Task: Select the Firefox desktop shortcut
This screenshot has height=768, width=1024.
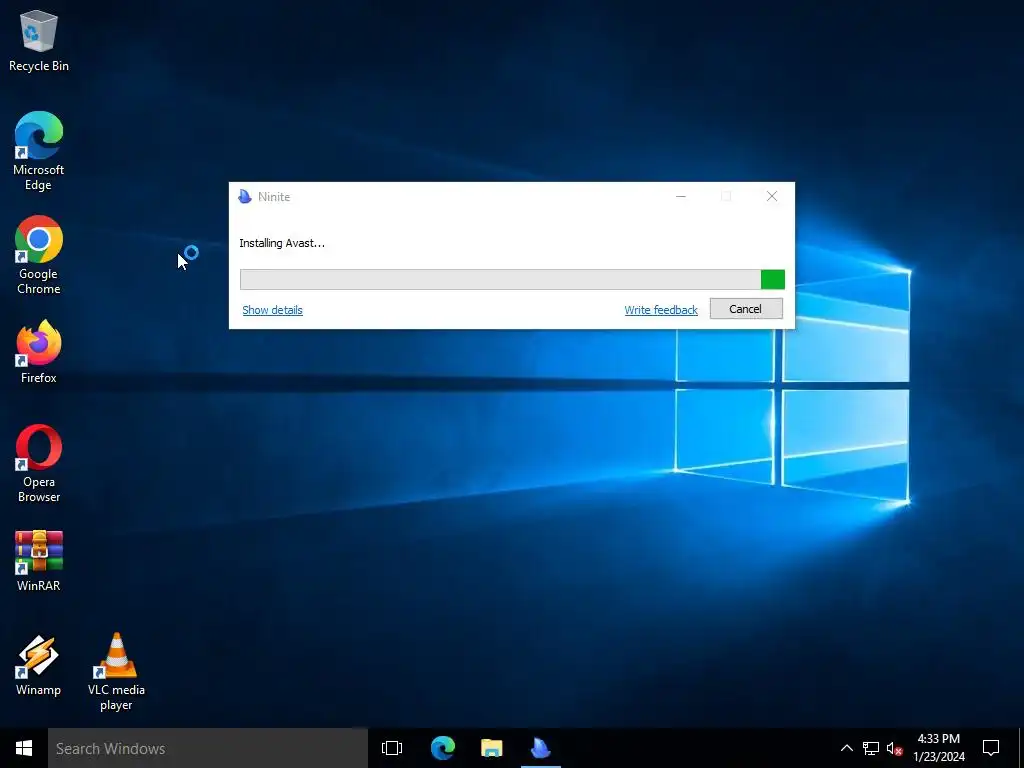Action: coord(39,351)
